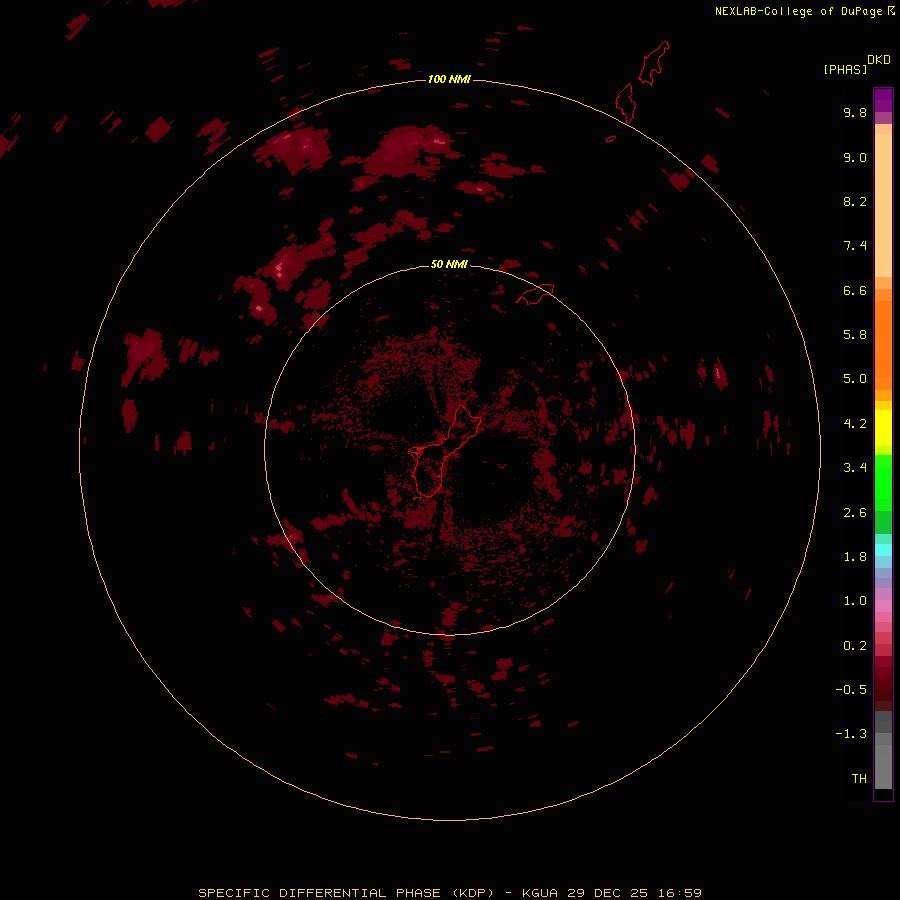Click the 1.8 value on color scale
The height and width of the screenshot is (900, 900).
tap(855, 557)
